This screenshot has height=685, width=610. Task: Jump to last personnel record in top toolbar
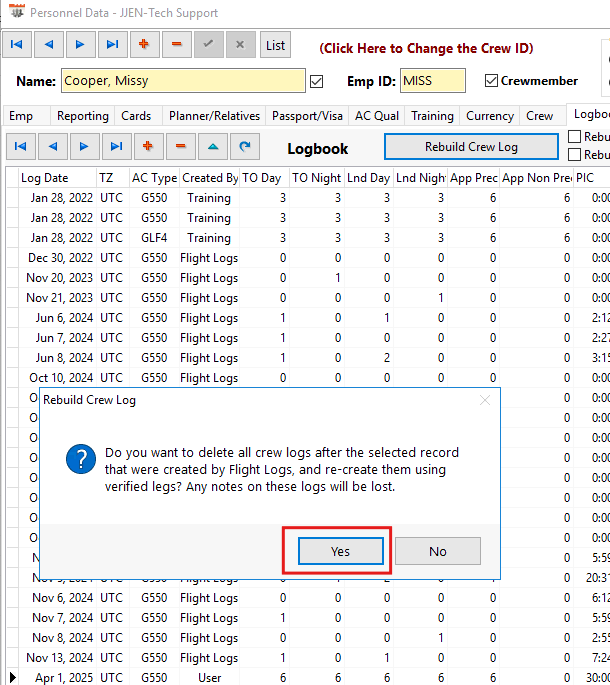click(x=113, y=45)
